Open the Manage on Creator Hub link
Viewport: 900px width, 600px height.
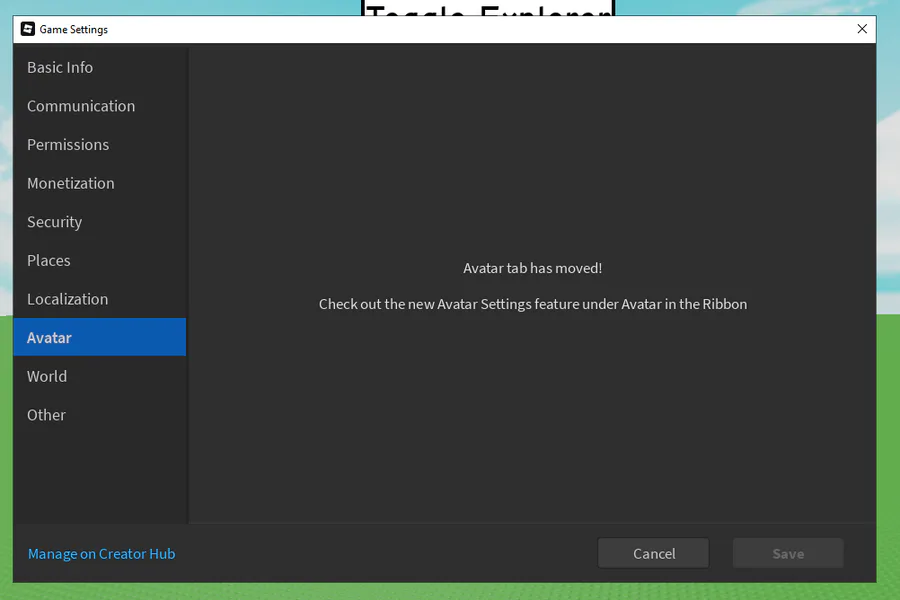click(102, 553)
